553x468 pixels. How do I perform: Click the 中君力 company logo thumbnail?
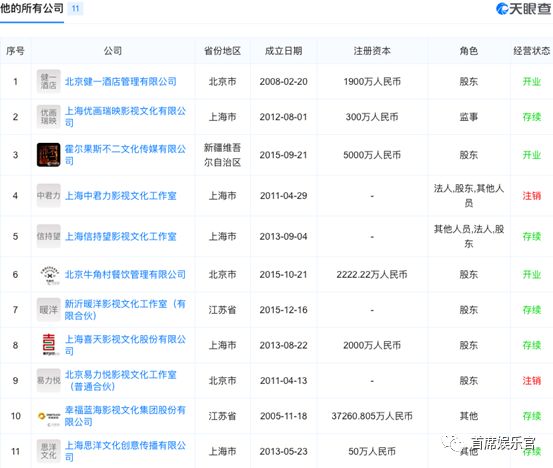pos(49,195)
